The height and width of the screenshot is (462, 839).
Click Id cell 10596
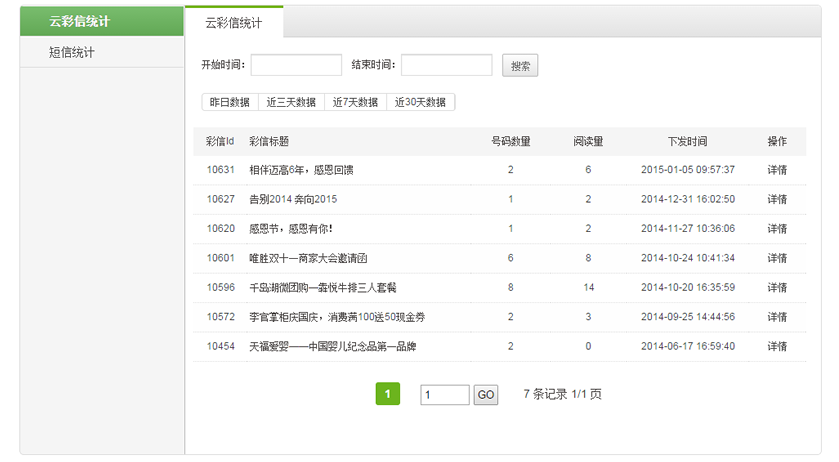pos(220,287)
